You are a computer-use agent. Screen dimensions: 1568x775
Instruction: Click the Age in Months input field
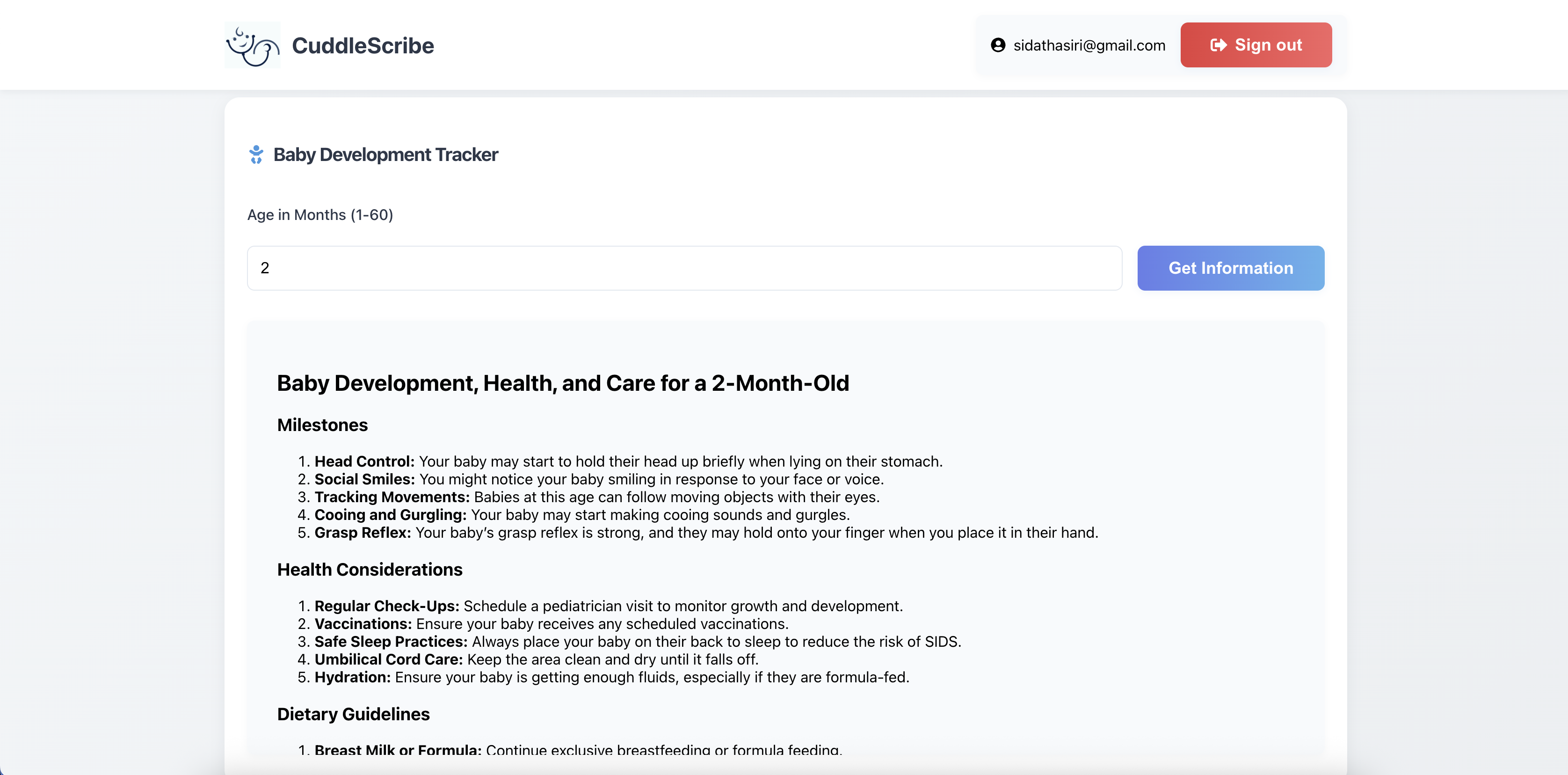(x=684, y=268)
